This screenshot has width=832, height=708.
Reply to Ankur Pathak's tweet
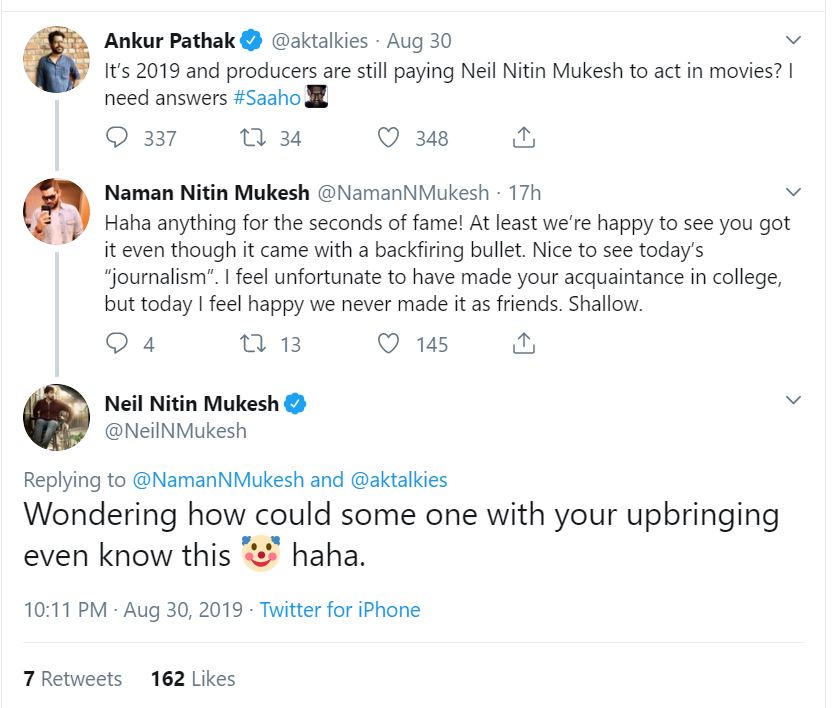(x=118, y=138)
